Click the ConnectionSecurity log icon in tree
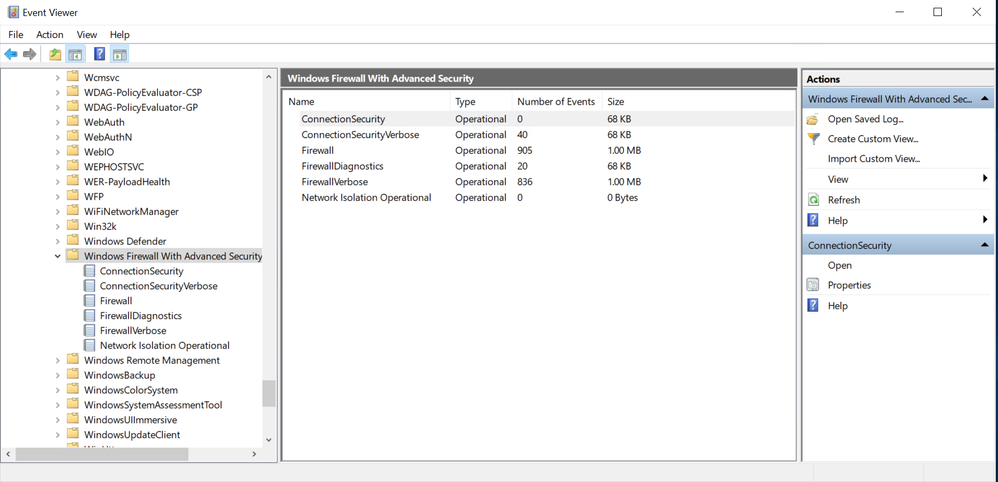Viewport: 998px width, 482px height. pyautogui.click(x=89, y=271)
